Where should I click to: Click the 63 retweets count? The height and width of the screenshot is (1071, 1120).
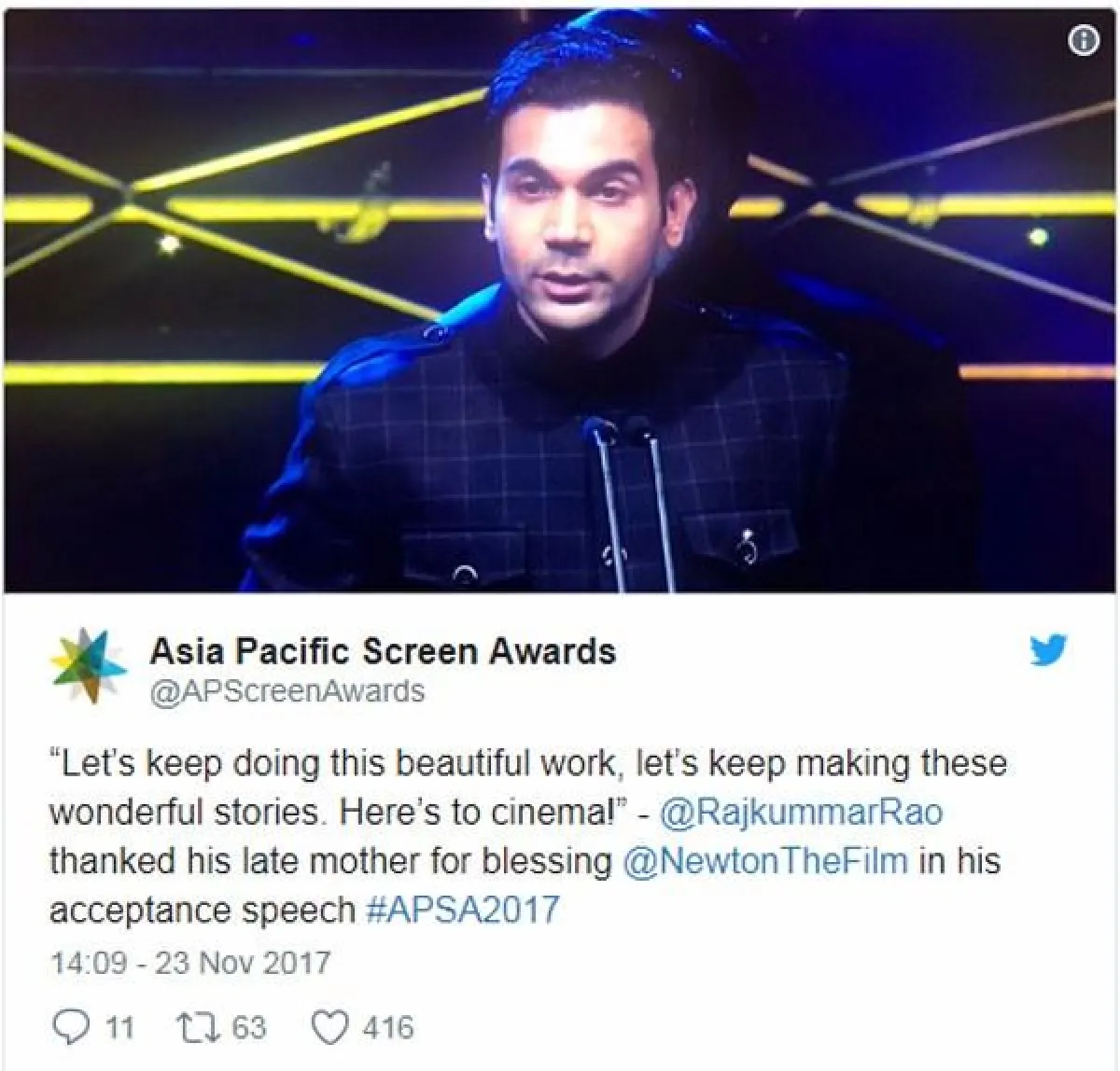click(x=248, y=1028)
